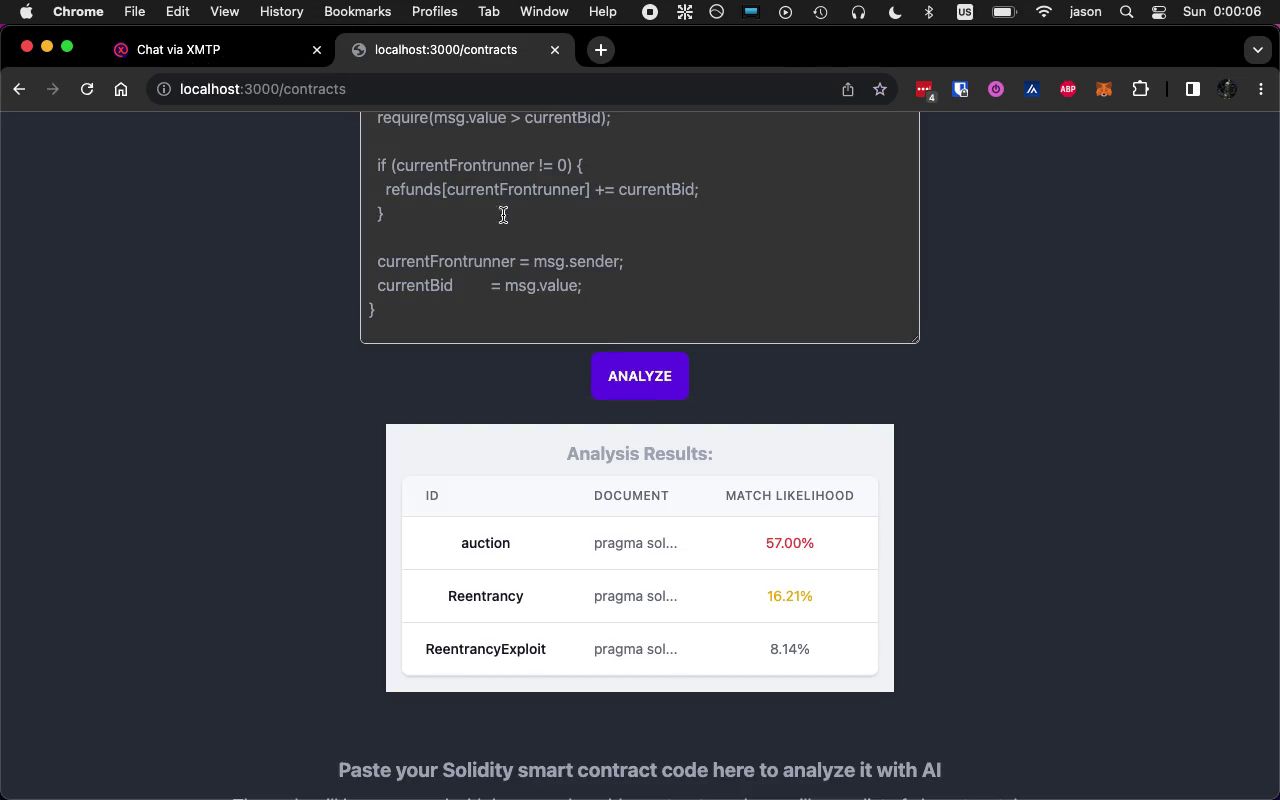Click the Time Machine clock icon
1280x800 pixels.
click(821, 12)
